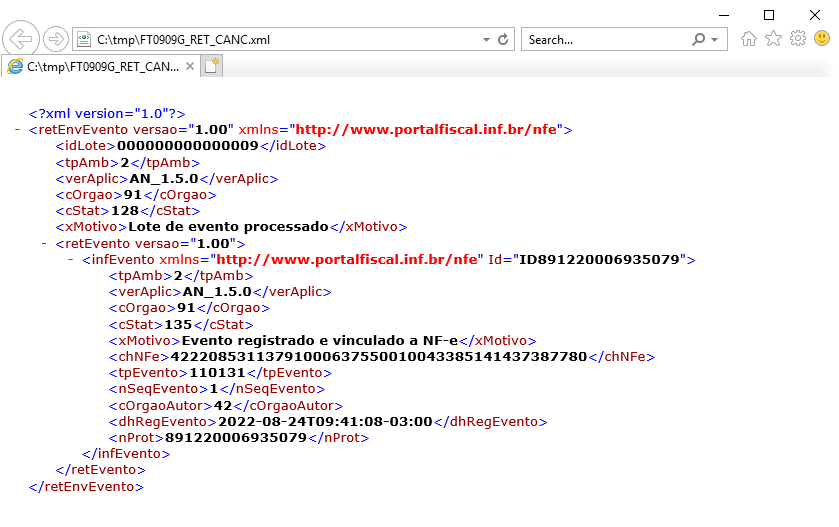Click the xml version="1.0" declaration line
The height and width of the screenshot is (527, 839).
(107, 113)
